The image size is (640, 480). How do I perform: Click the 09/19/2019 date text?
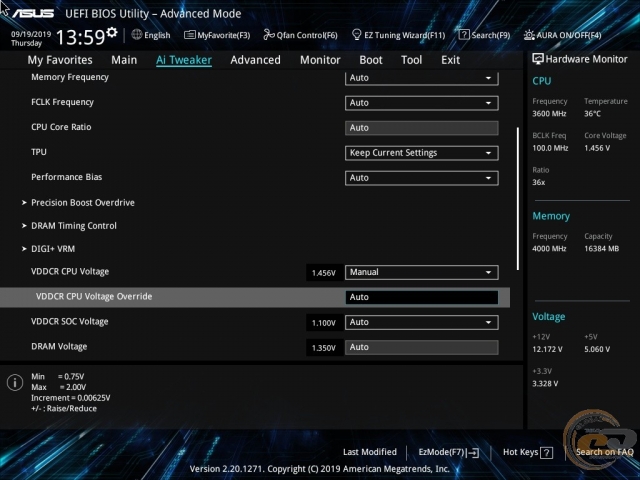(x=31, y=34)
